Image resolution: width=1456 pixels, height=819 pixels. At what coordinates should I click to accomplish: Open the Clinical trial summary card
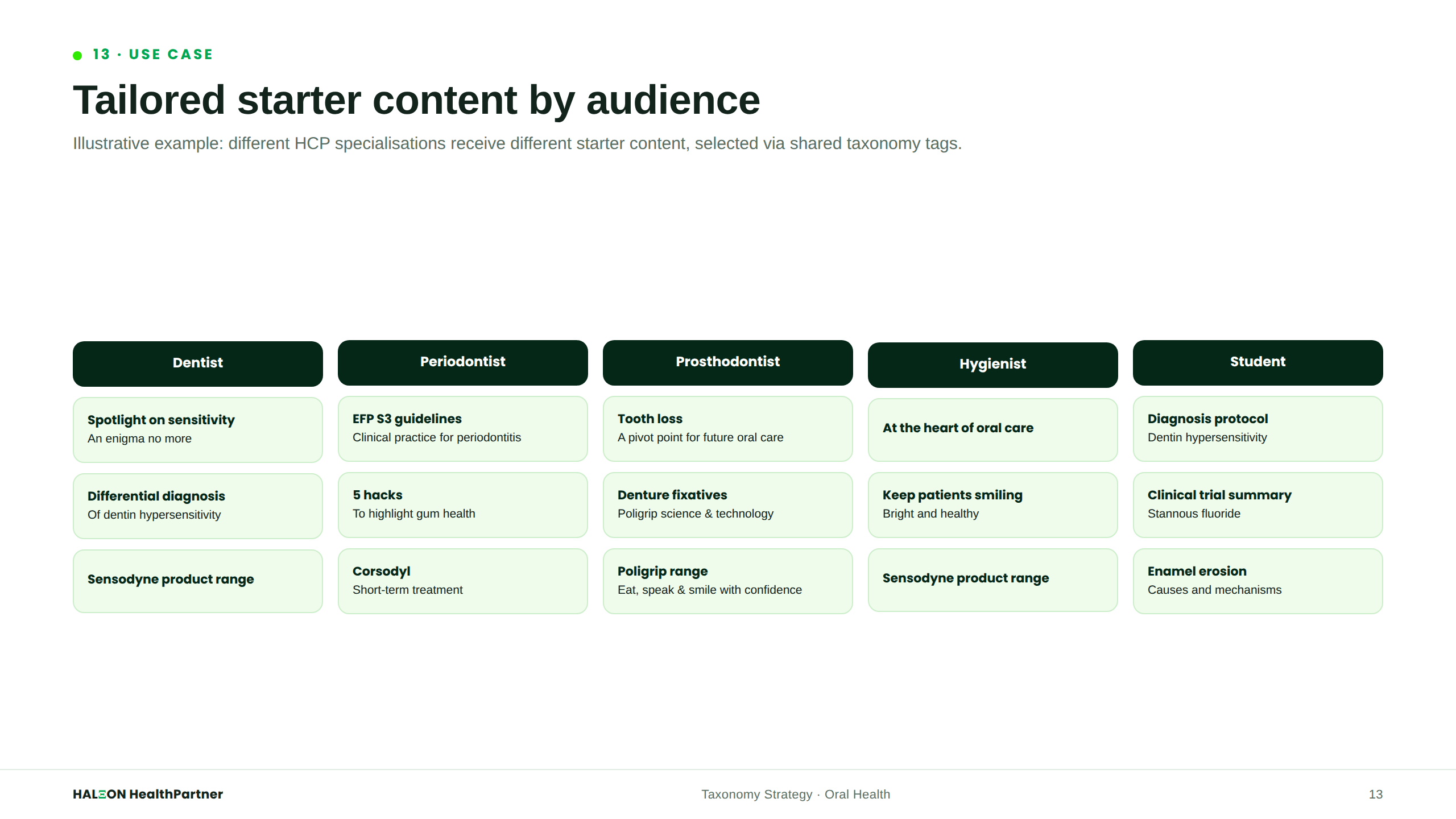tap(1258, 504)
